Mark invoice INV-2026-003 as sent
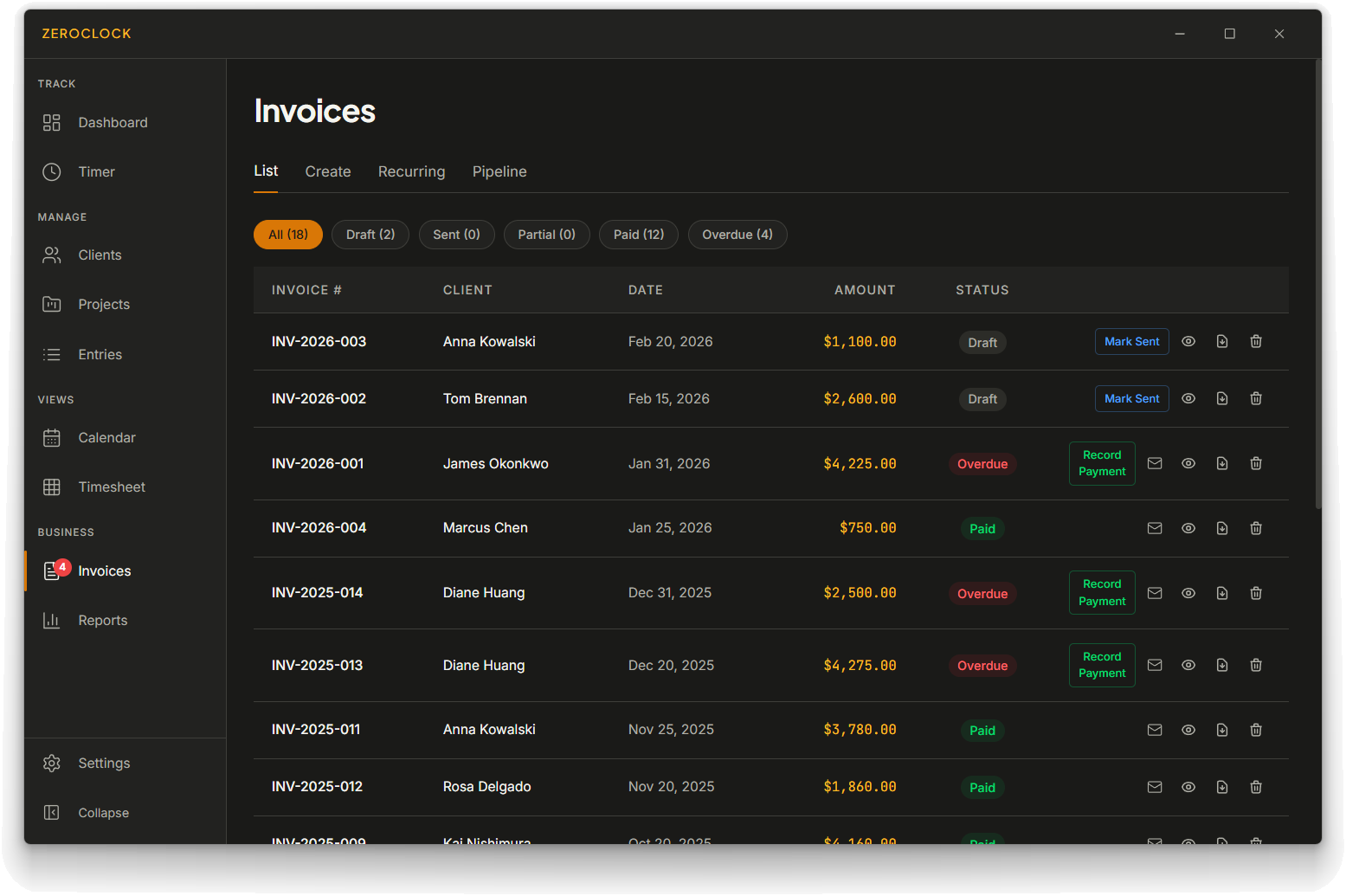1346x896 pixels. [1131, 342]
